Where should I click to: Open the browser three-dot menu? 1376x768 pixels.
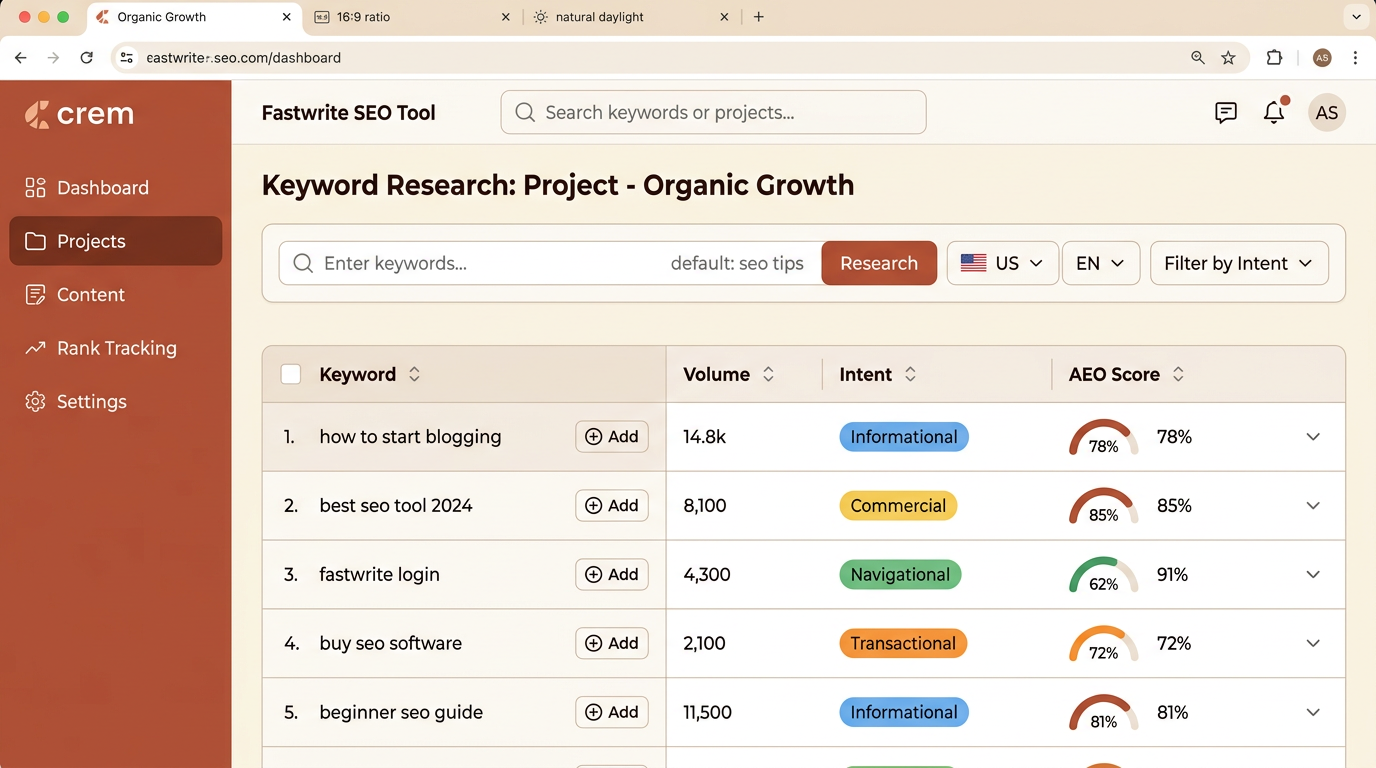pos(1355,58)
